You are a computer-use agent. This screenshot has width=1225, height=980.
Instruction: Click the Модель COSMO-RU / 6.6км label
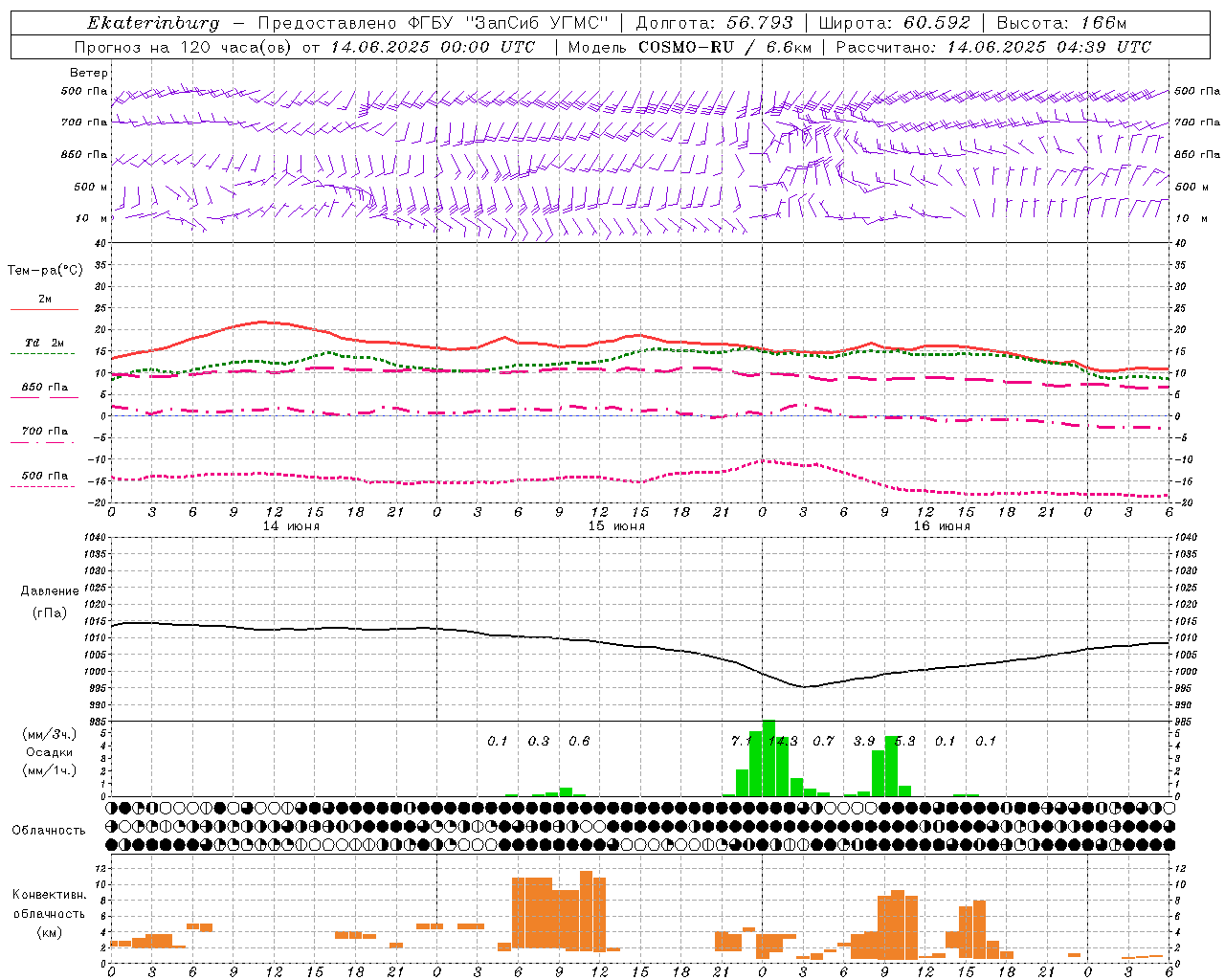(690, 47)
